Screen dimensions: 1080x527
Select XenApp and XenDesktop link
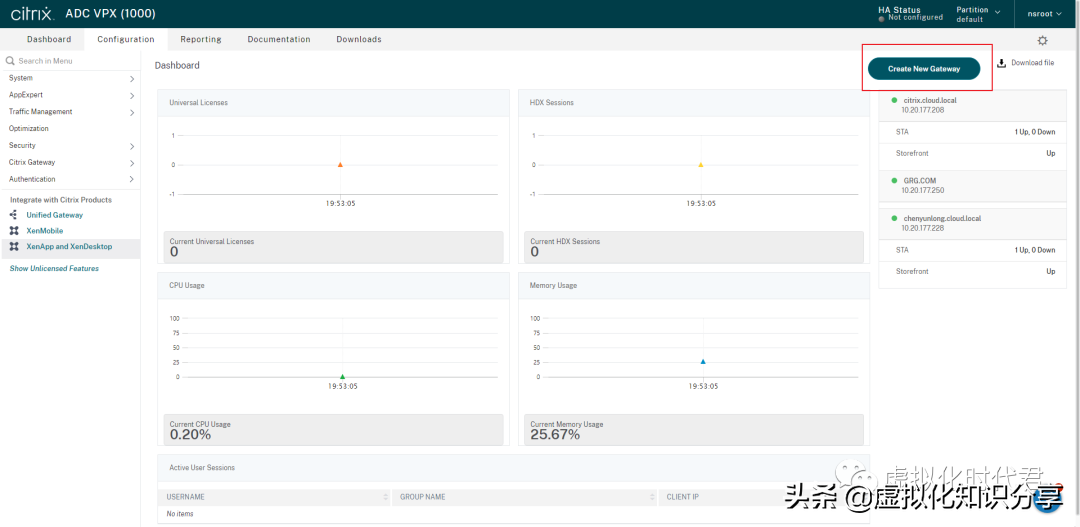(x=69, y=247)
